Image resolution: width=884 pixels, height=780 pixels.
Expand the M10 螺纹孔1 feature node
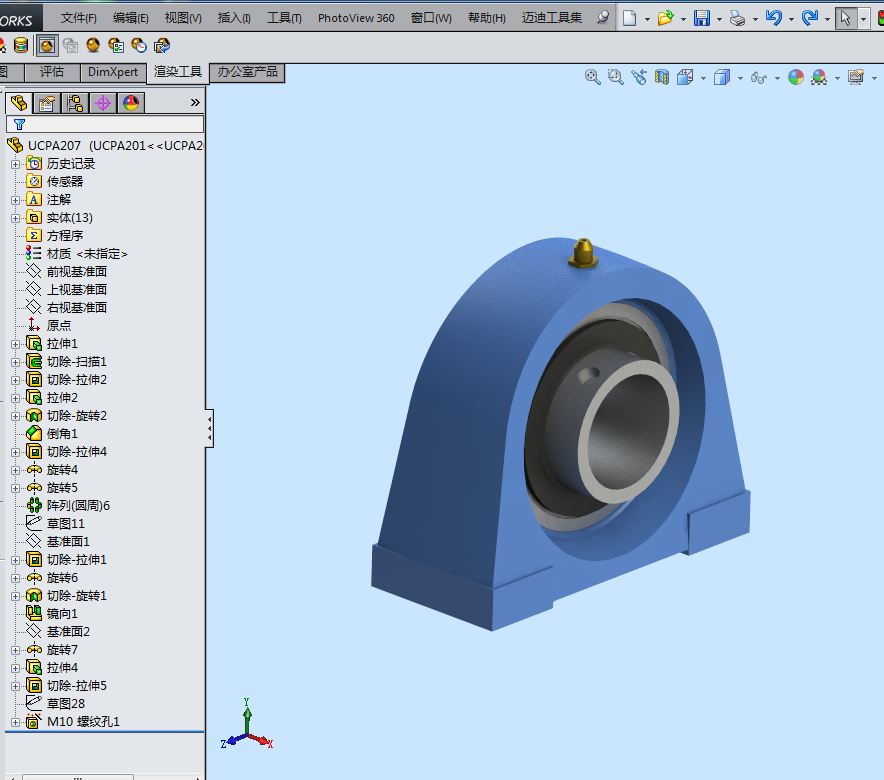tap(16, 723)
